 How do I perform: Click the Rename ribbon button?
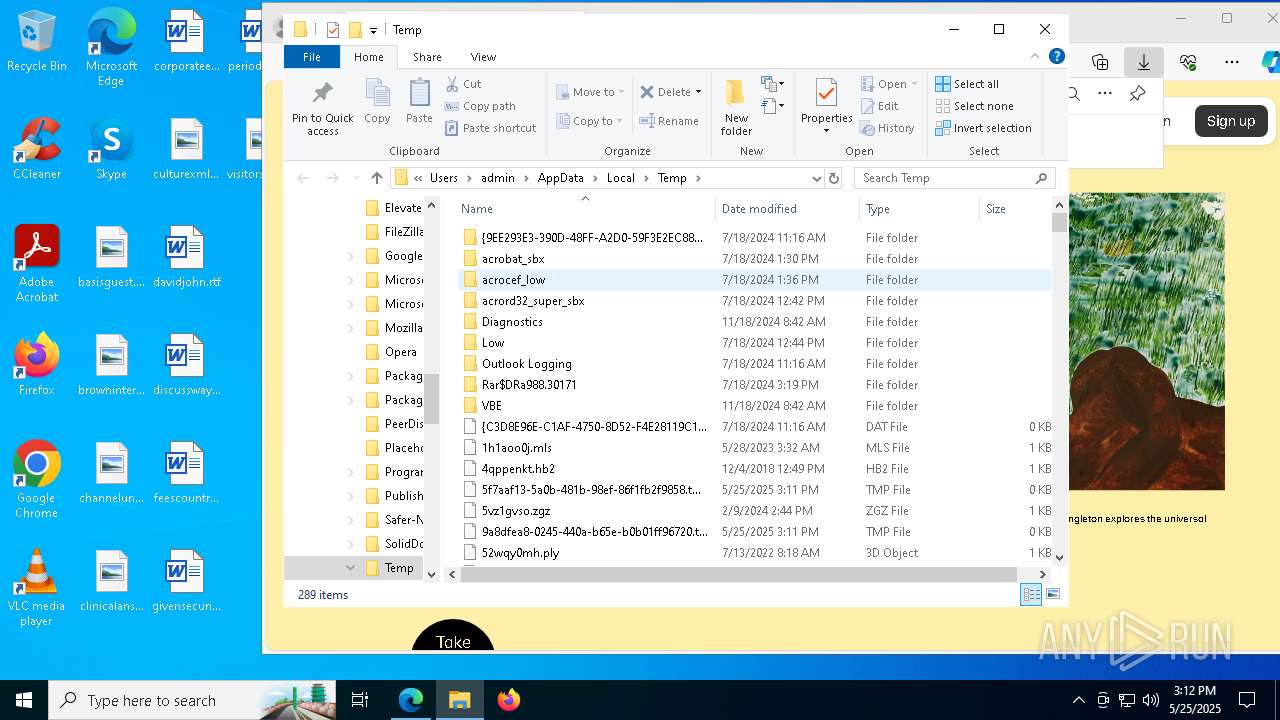coord(669,121)
